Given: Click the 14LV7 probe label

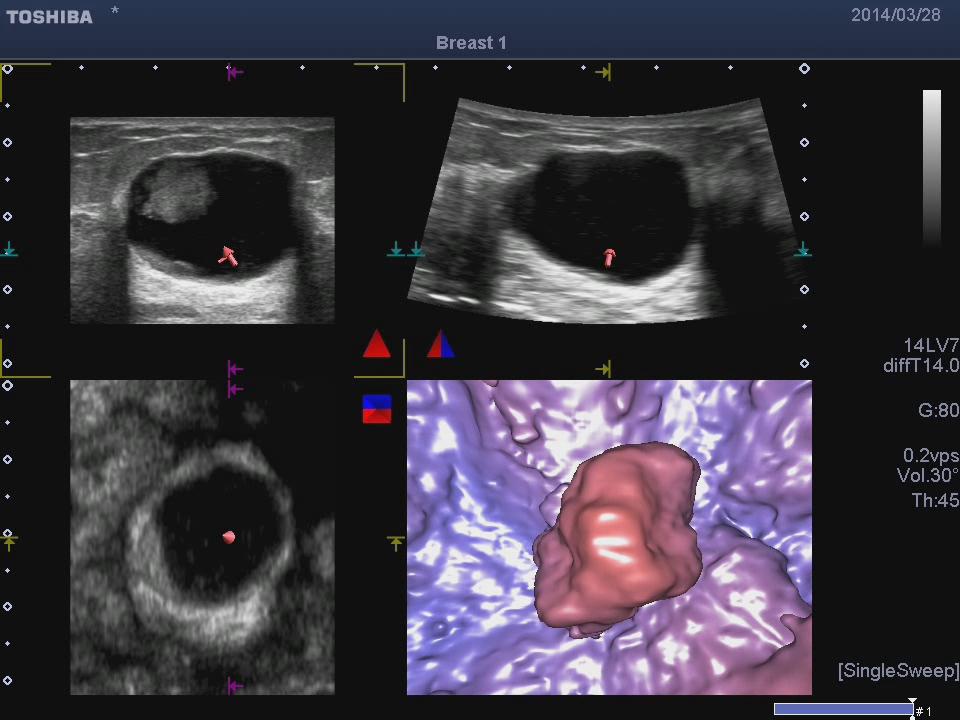Looking at the screenshot, I should [931, 345].
